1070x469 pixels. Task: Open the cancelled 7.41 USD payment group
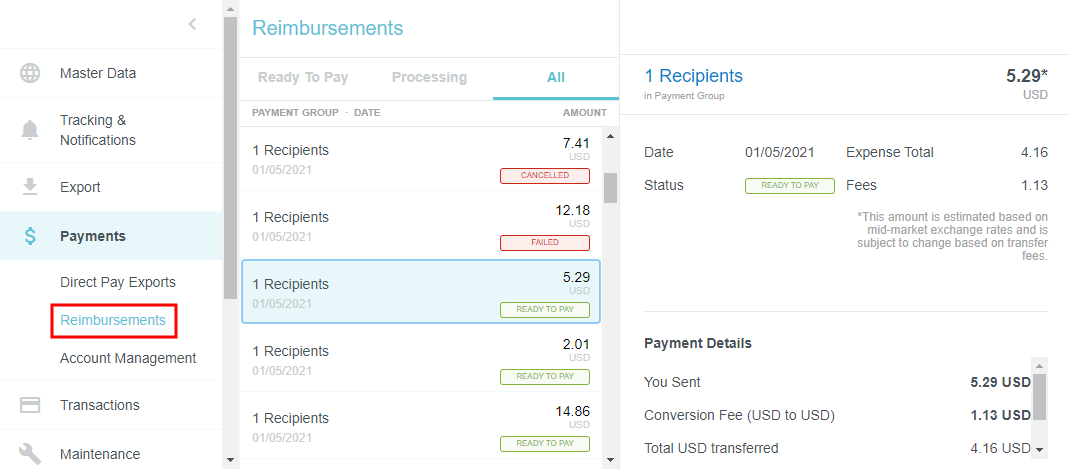click(420, 159)
